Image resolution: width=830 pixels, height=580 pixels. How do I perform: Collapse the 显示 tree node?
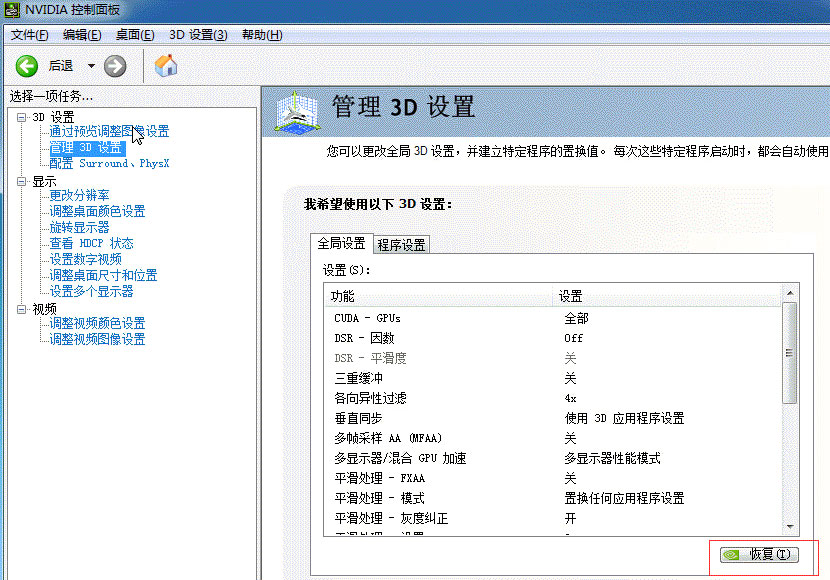pos(22,182)
